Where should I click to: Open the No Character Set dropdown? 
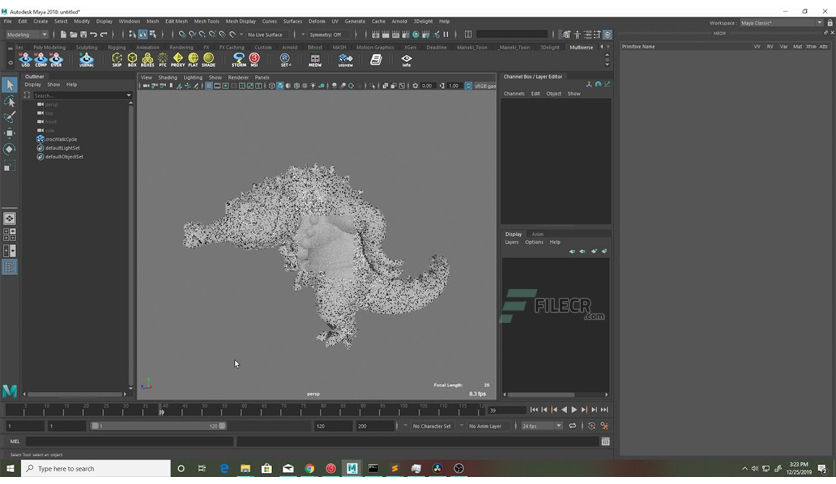click(432, 426)
